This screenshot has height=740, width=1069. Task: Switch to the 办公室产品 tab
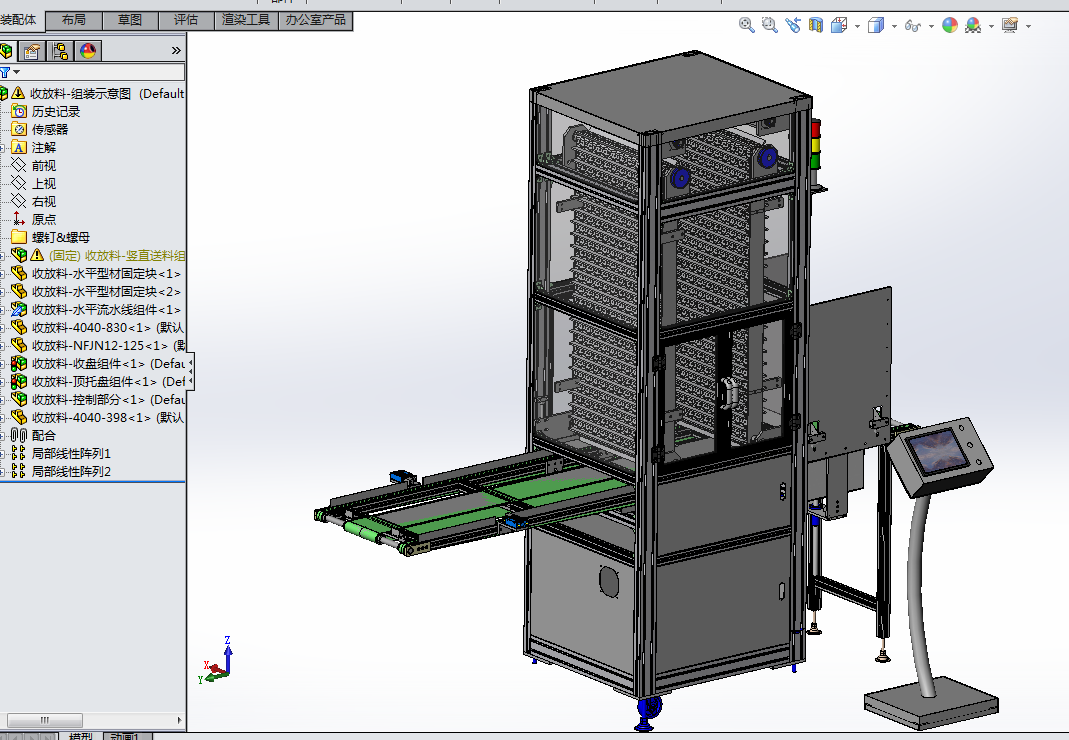point(316,20)
